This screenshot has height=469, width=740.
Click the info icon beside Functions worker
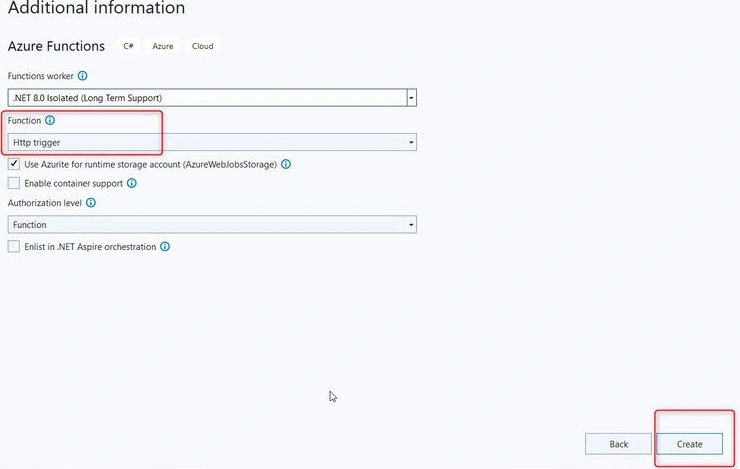click(83, 76)
